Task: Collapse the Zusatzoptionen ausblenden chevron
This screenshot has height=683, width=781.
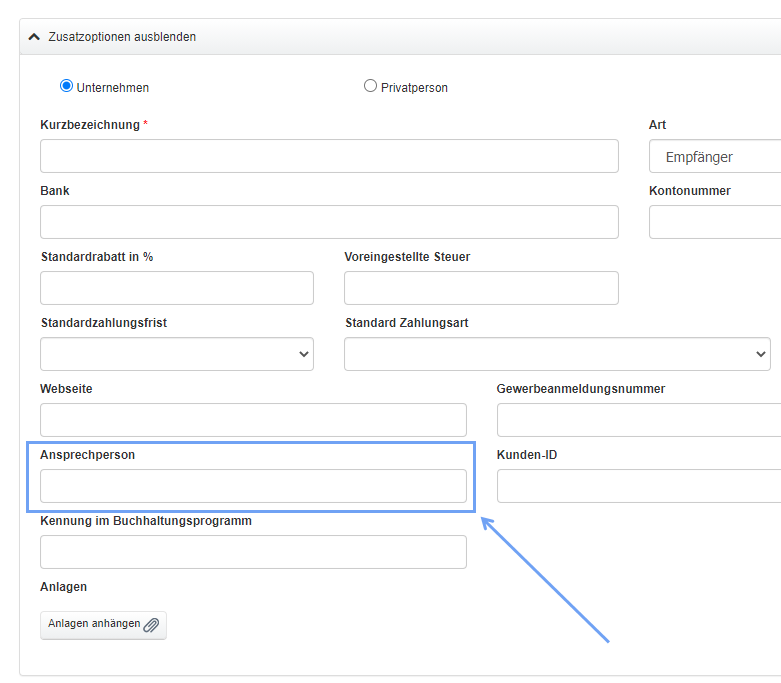Action: coord(34,37)
